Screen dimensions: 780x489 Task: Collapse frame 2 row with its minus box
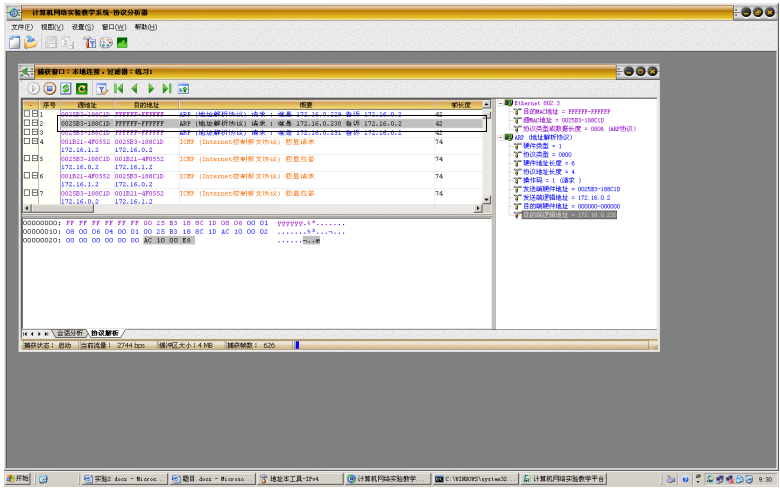coord(35,123)
